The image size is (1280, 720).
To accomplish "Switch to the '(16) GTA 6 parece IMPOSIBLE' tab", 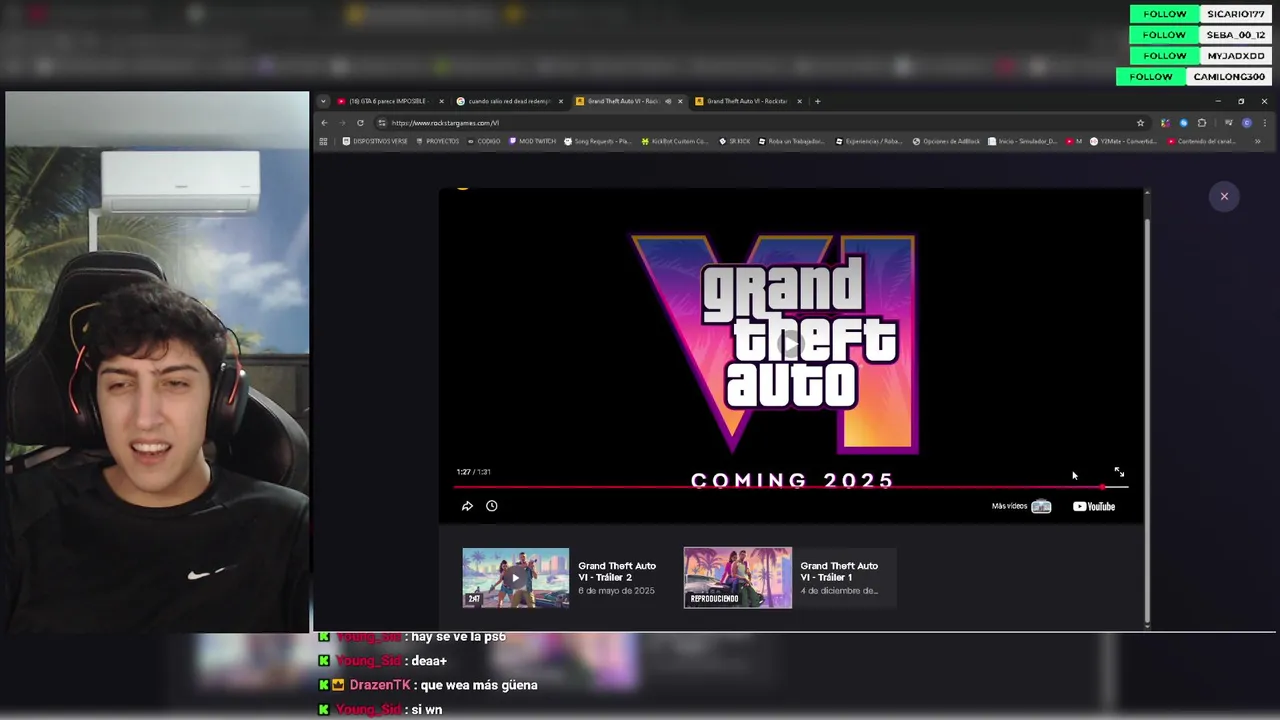I will point(390,101).
